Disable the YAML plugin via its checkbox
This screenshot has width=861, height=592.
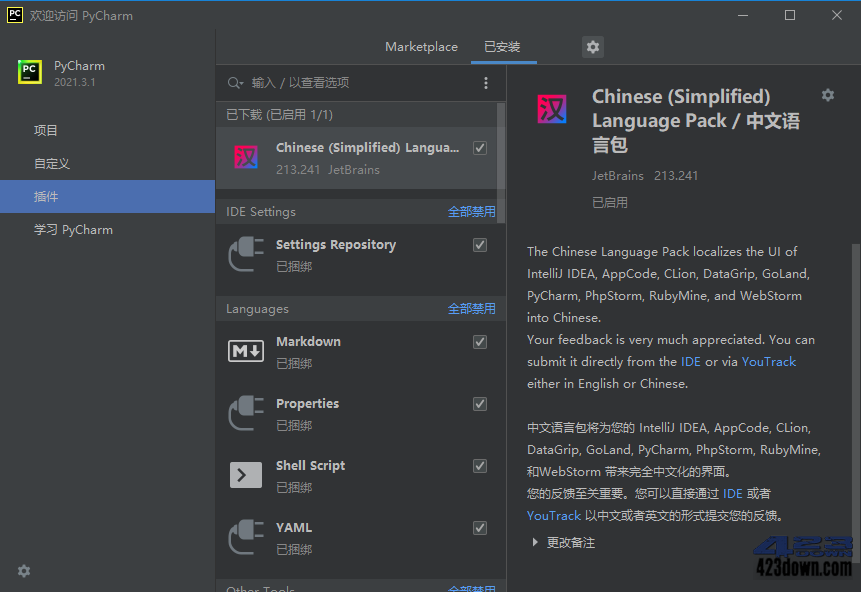point(479,528)
